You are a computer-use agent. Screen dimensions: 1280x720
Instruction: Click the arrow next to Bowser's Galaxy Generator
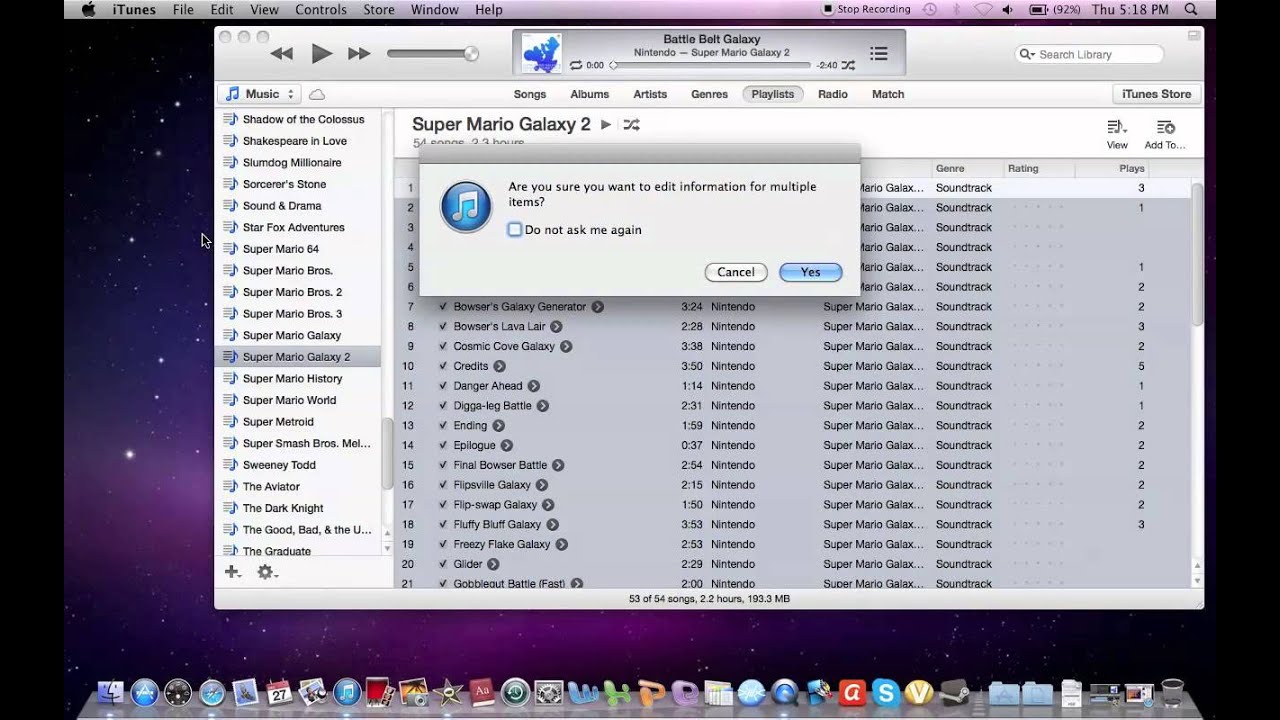(x=597, y=307)
